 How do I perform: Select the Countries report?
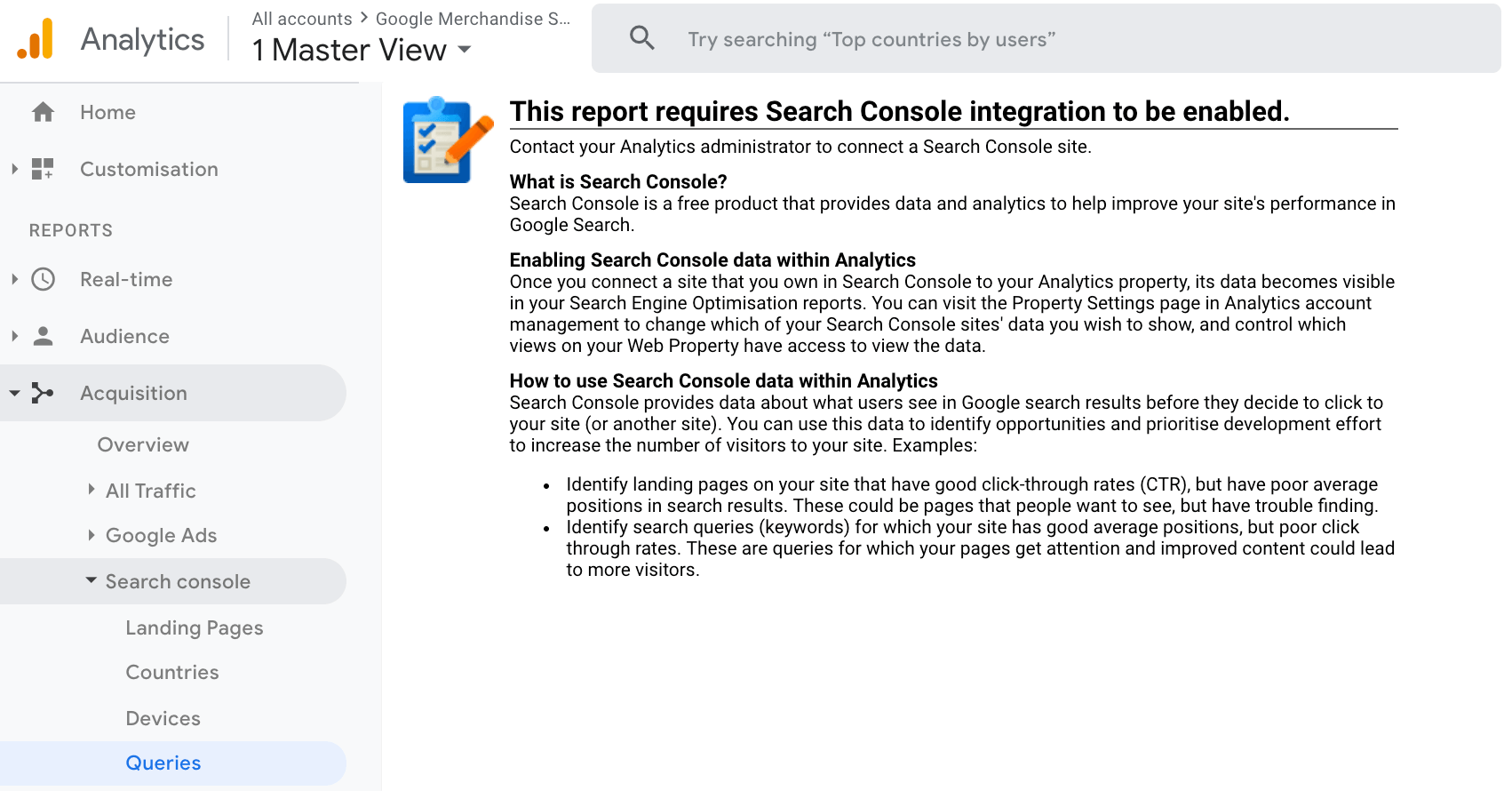172,672
